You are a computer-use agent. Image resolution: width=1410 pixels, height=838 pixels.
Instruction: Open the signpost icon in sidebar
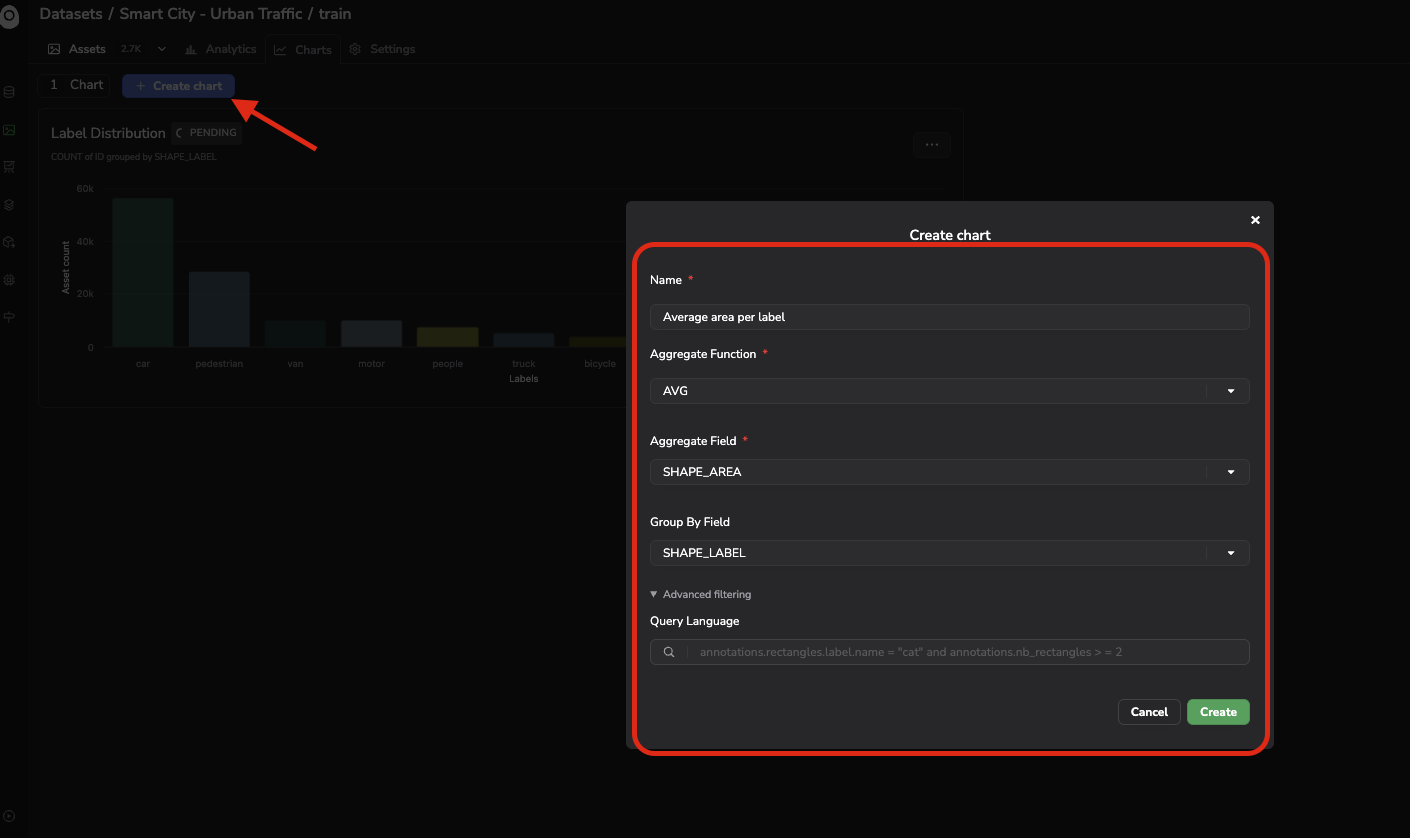(x=9, y=317)
